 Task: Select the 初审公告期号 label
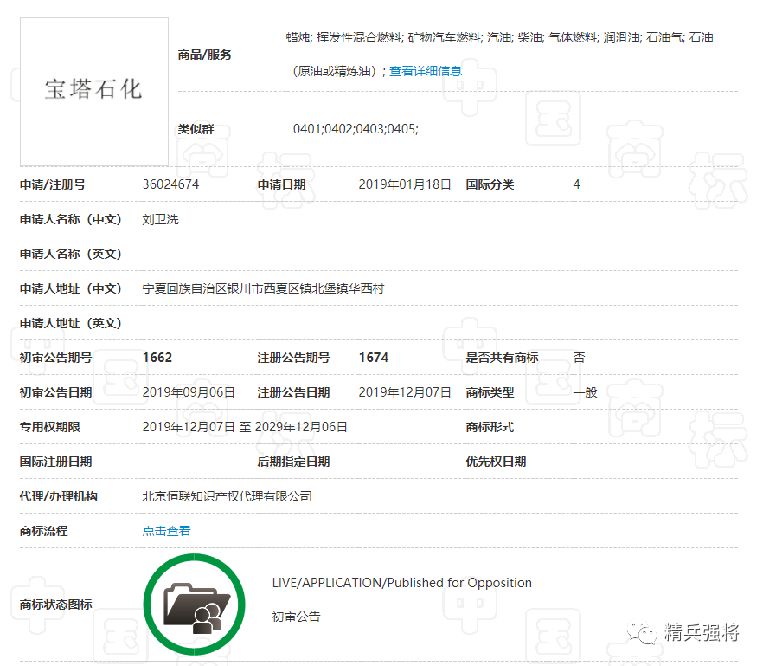coord(56,358)
